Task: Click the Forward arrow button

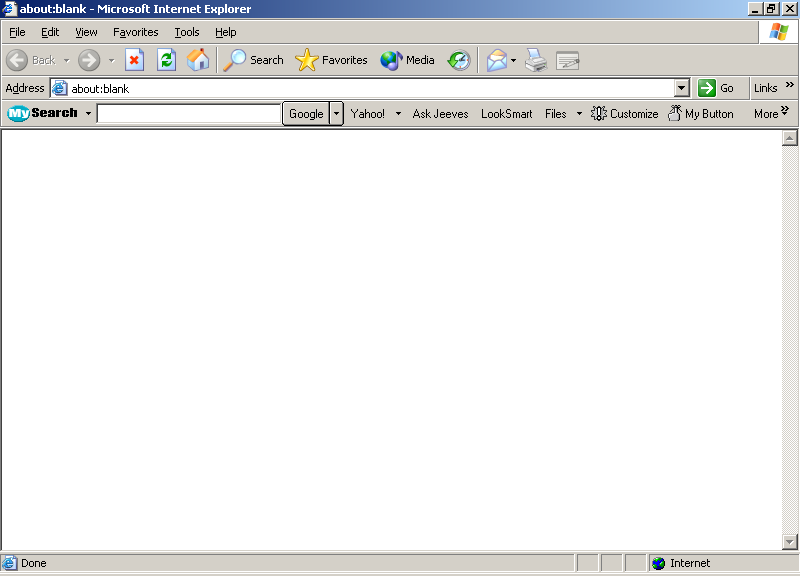Action: tap(89, 60)
